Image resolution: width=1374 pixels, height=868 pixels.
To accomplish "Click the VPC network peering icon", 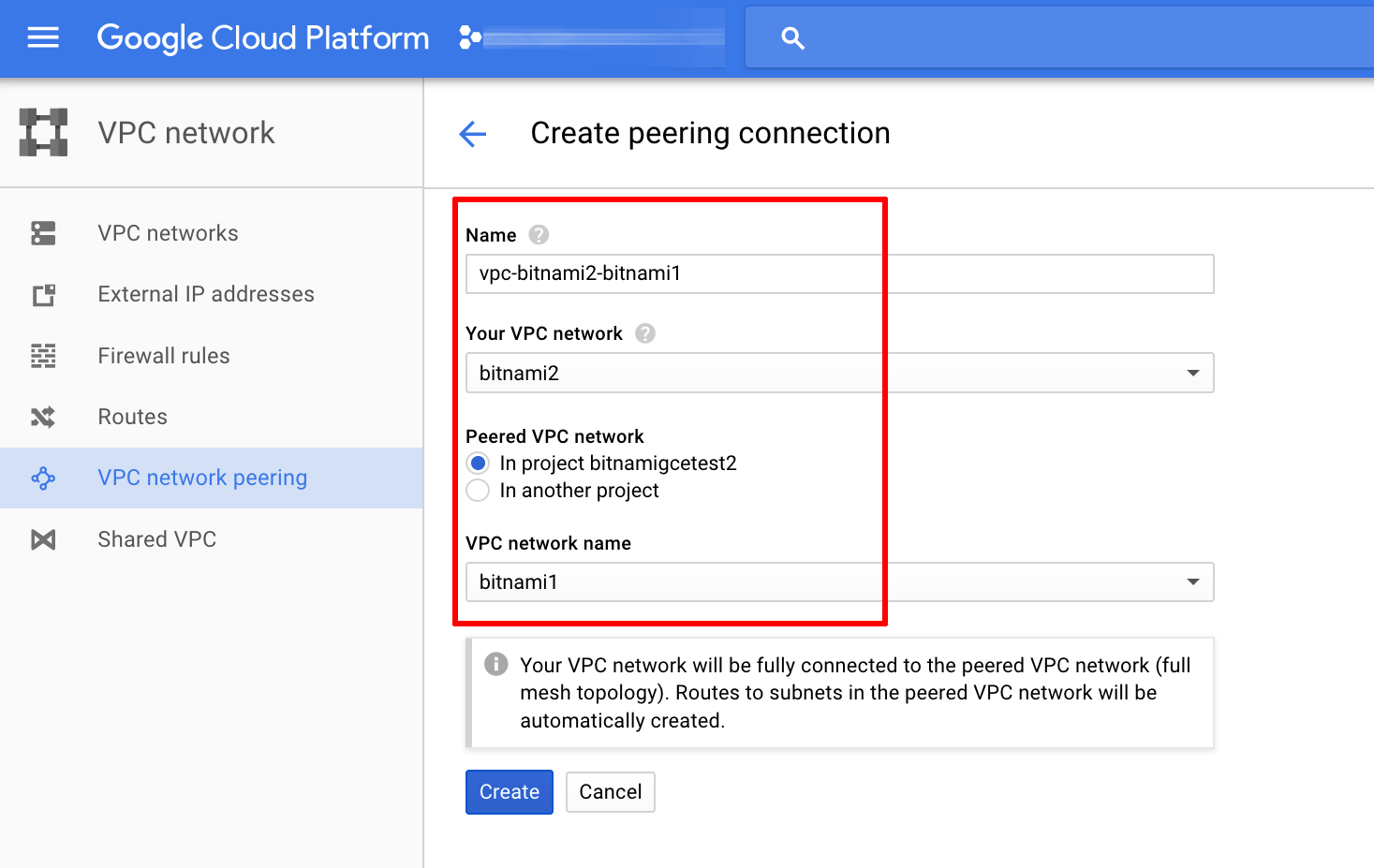I will tap(43, 478).
